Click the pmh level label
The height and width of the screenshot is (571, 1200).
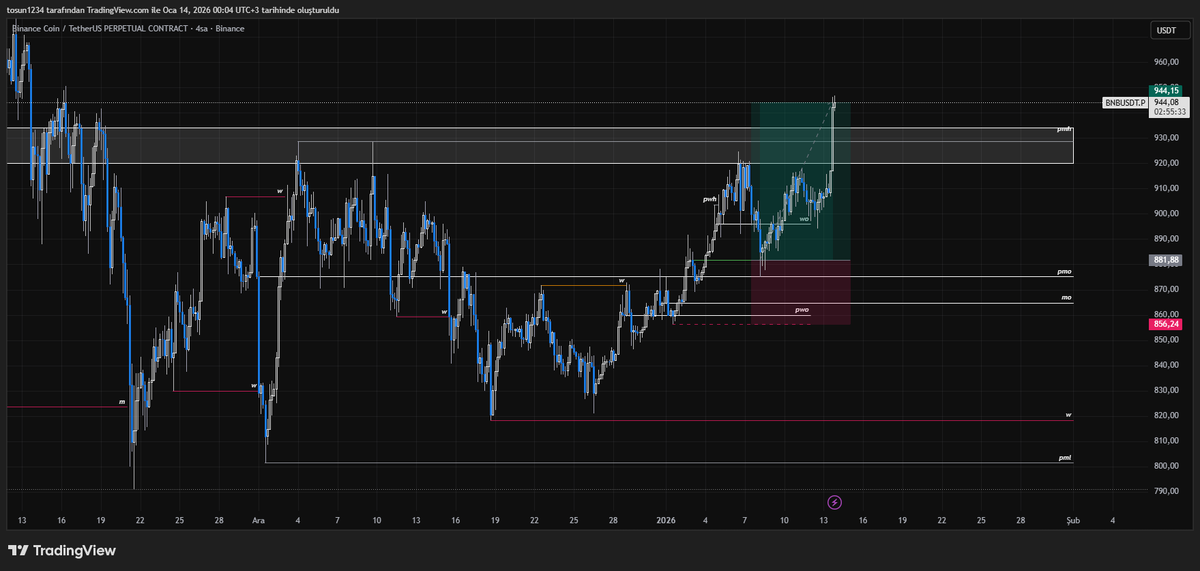pos(1065,129)
